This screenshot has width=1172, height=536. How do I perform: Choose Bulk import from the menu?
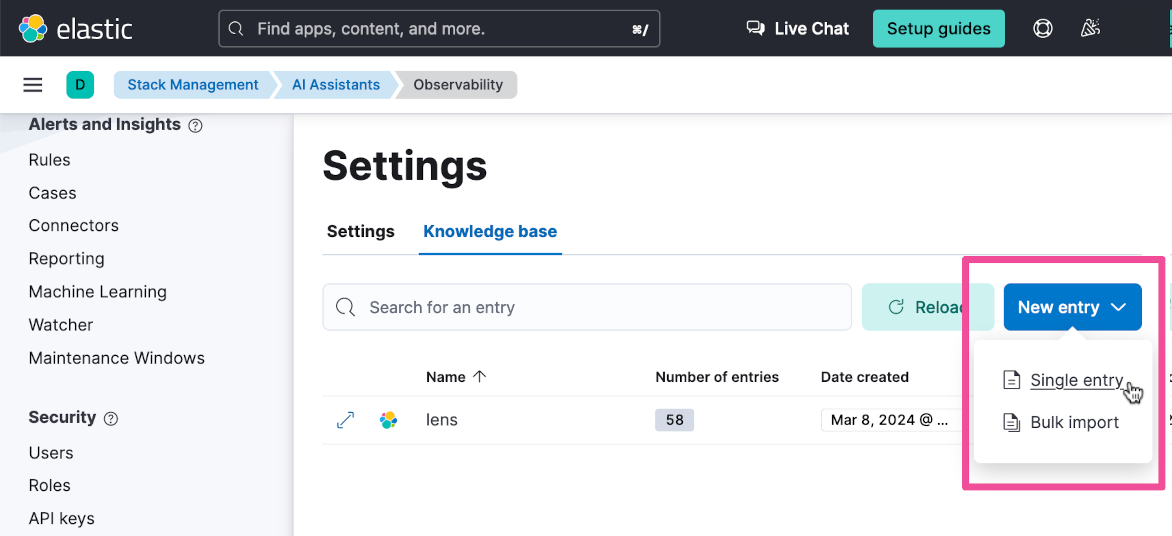tap(1074, 423)
